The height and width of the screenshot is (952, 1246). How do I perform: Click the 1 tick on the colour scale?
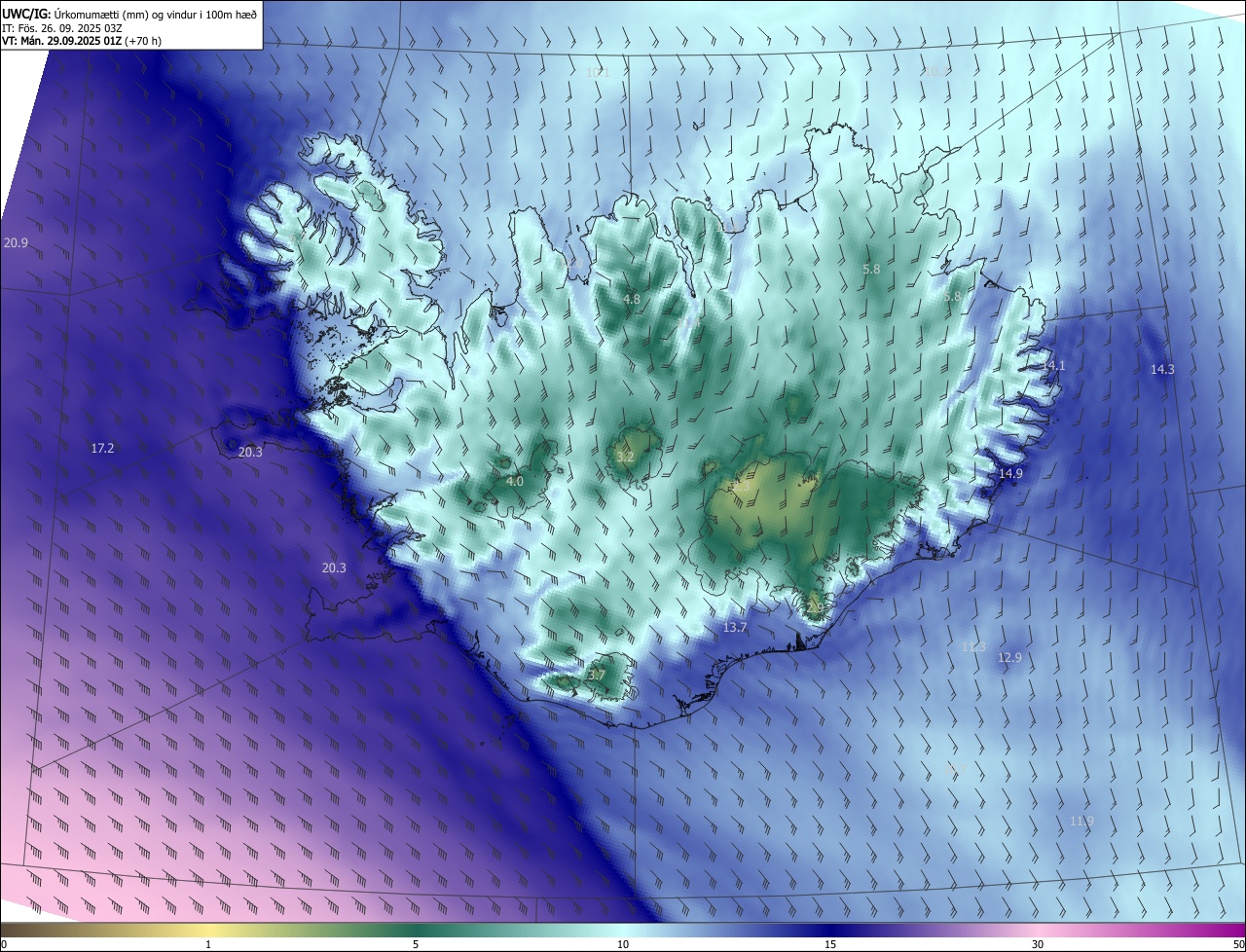[208, 944]
